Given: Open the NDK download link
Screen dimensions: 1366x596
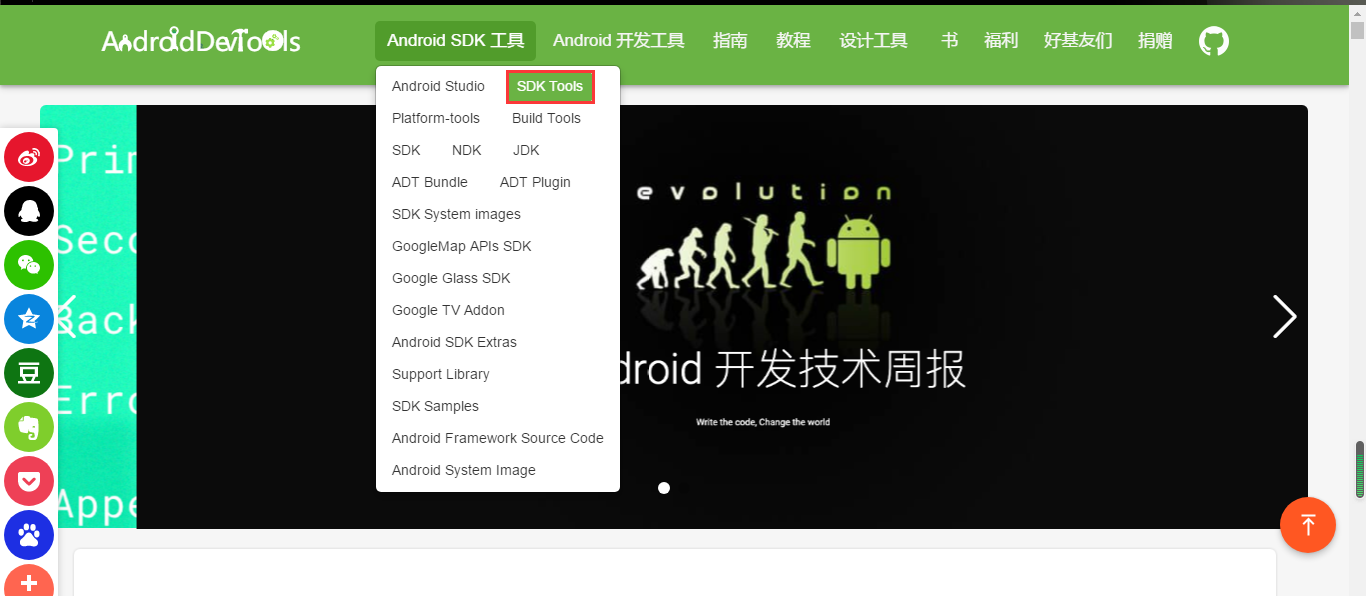Looking at the screenshot, I should pyautogui.click(x=466, y=150).
